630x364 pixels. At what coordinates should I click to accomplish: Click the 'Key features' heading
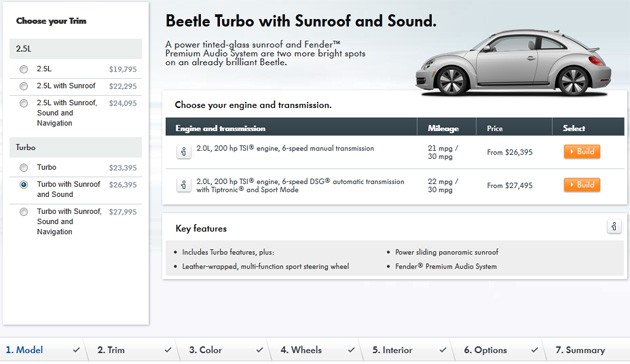[201, 229]
